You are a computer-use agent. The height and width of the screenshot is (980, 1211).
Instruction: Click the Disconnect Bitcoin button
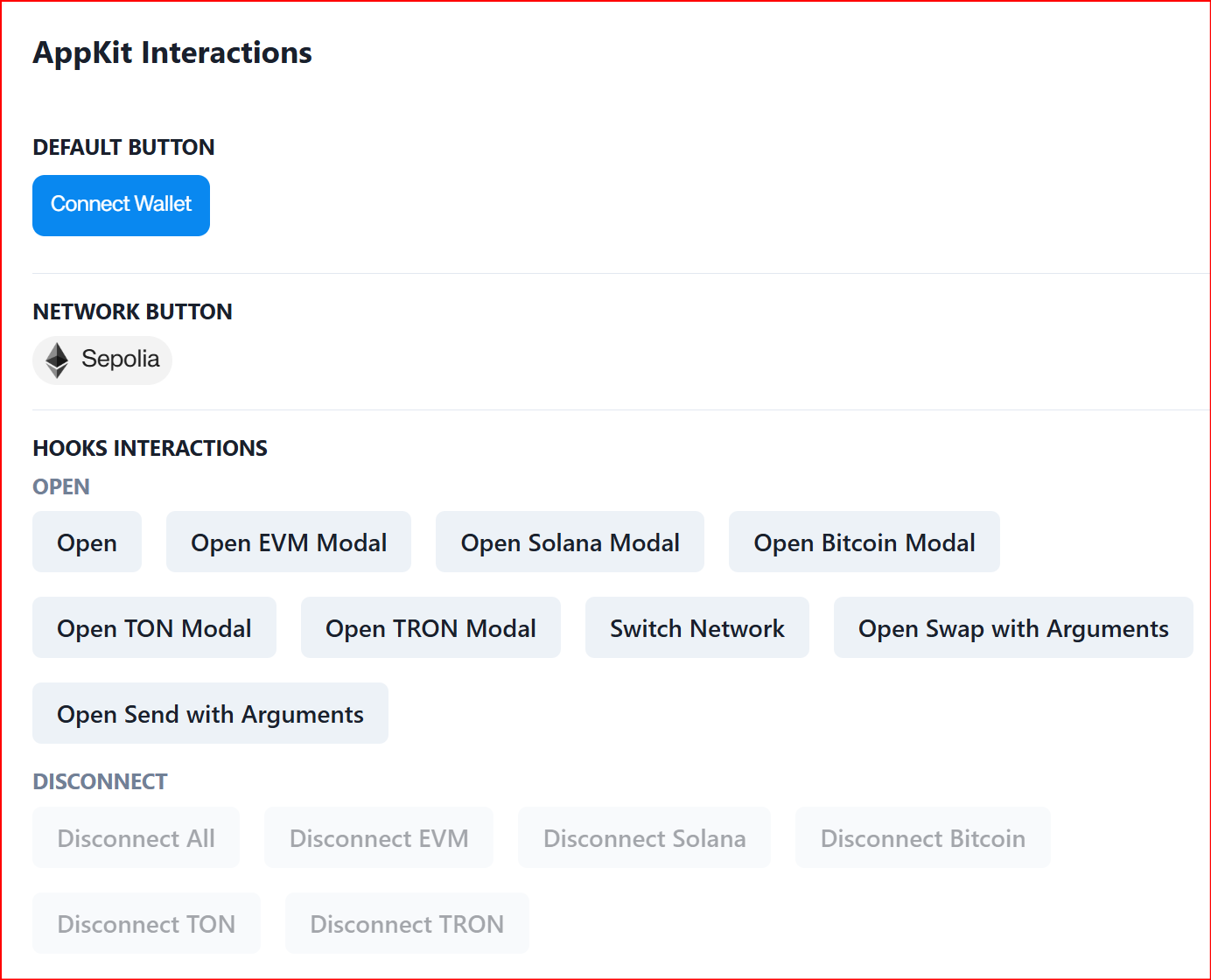[923, 837]
